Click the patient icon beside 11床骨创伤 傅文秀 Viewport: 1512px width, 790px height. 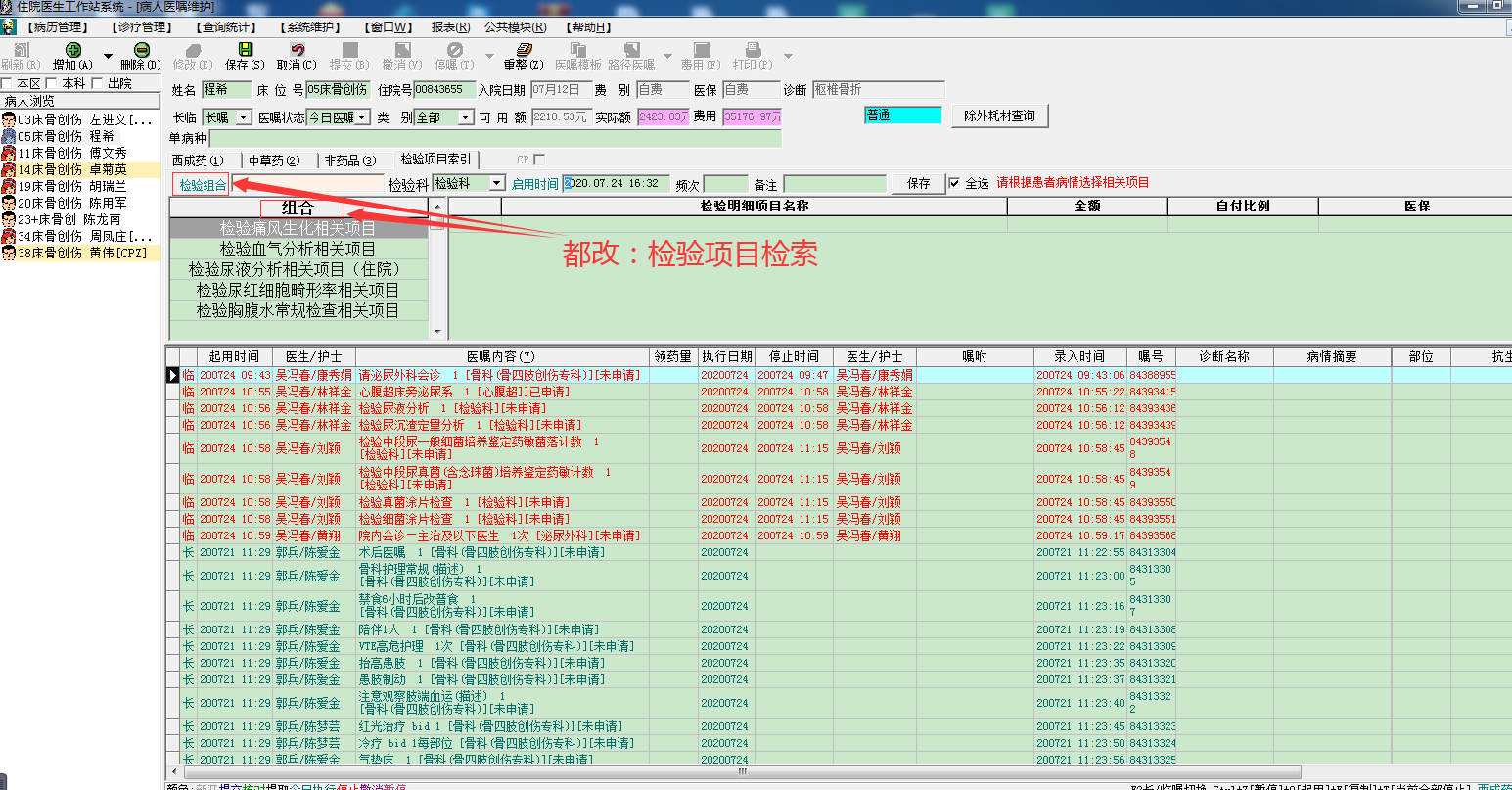[9, 153]
